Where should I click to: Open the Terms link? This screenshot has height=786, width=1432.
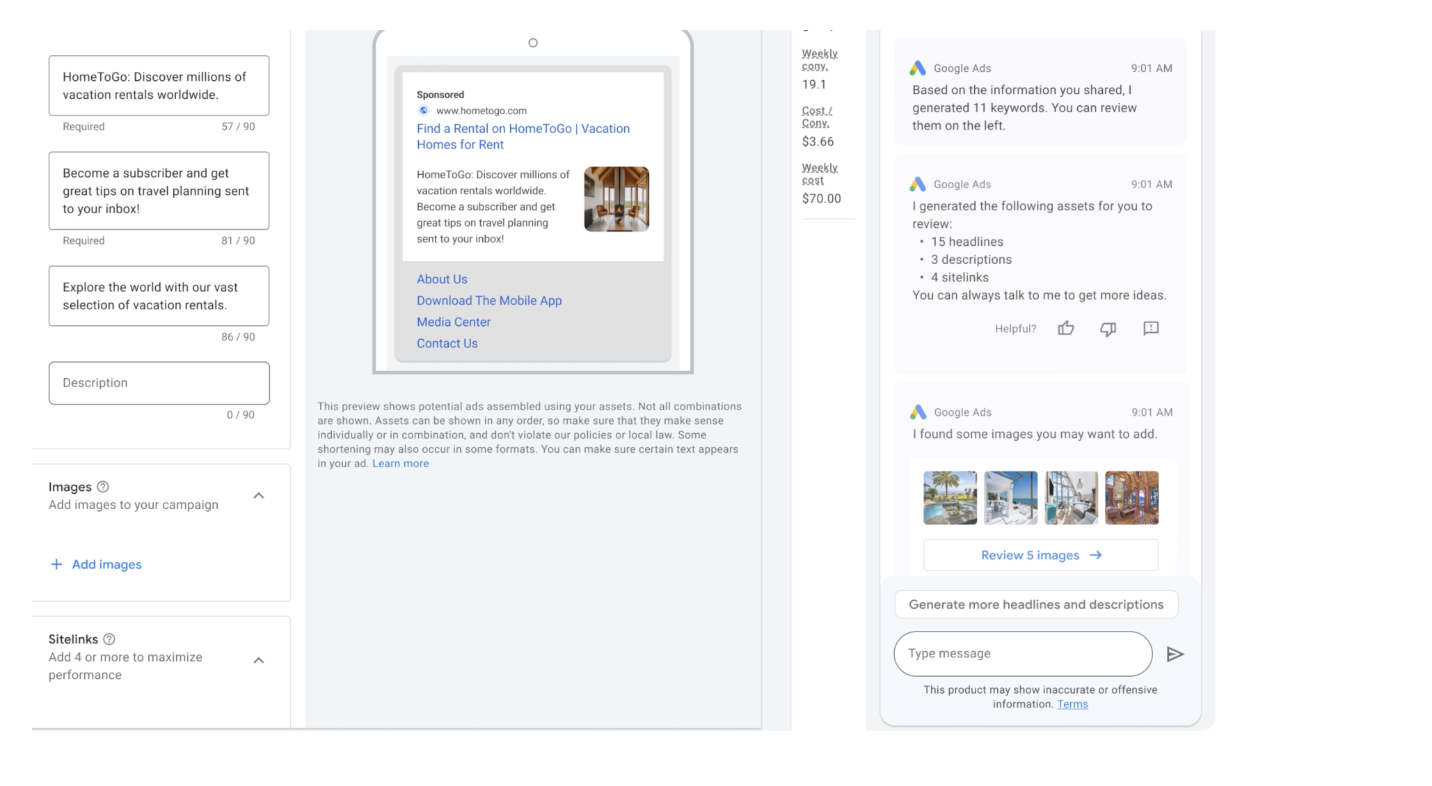click(x=1072, y=704)
